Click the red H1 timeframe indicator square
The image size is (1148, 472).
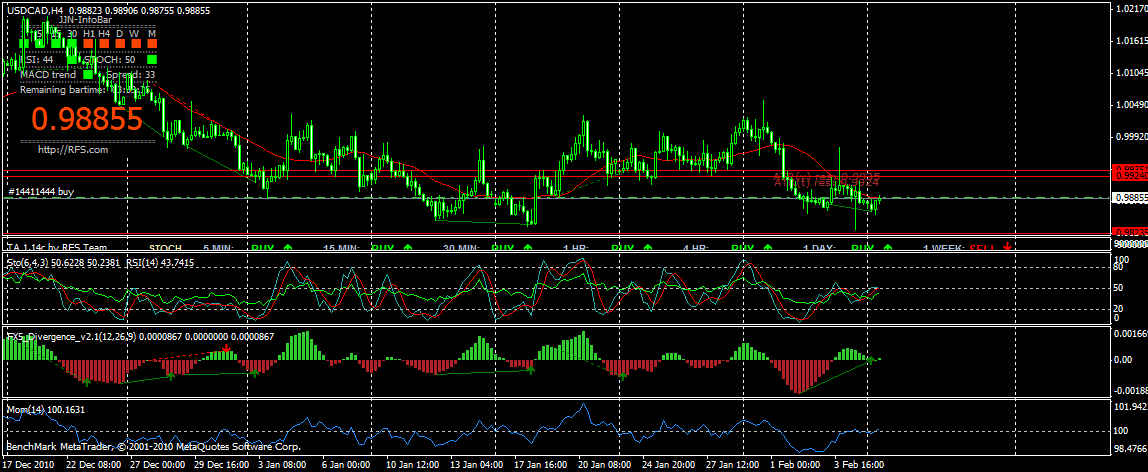point(88,44)
